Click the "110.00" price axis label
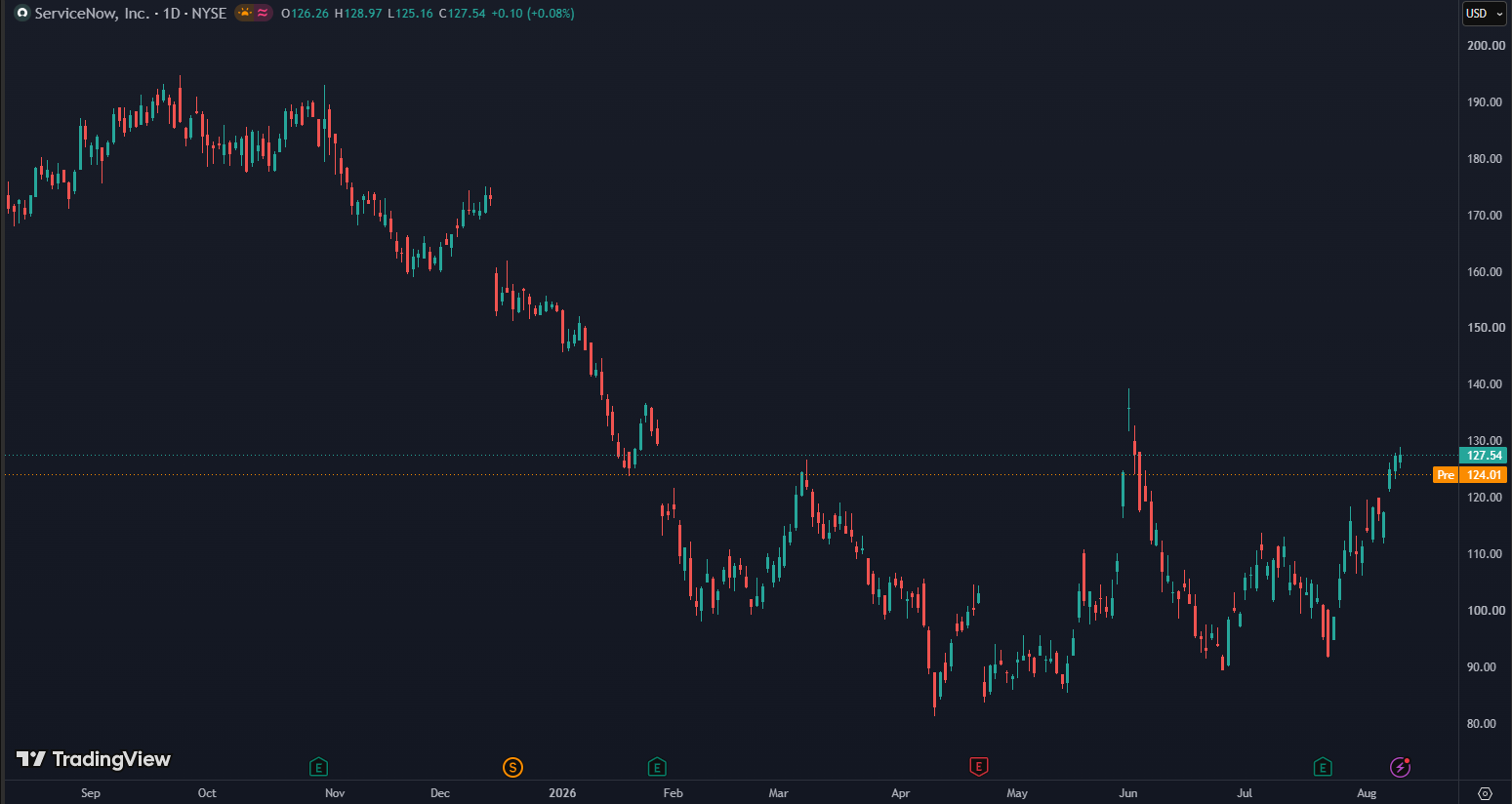 [1486, 554]
